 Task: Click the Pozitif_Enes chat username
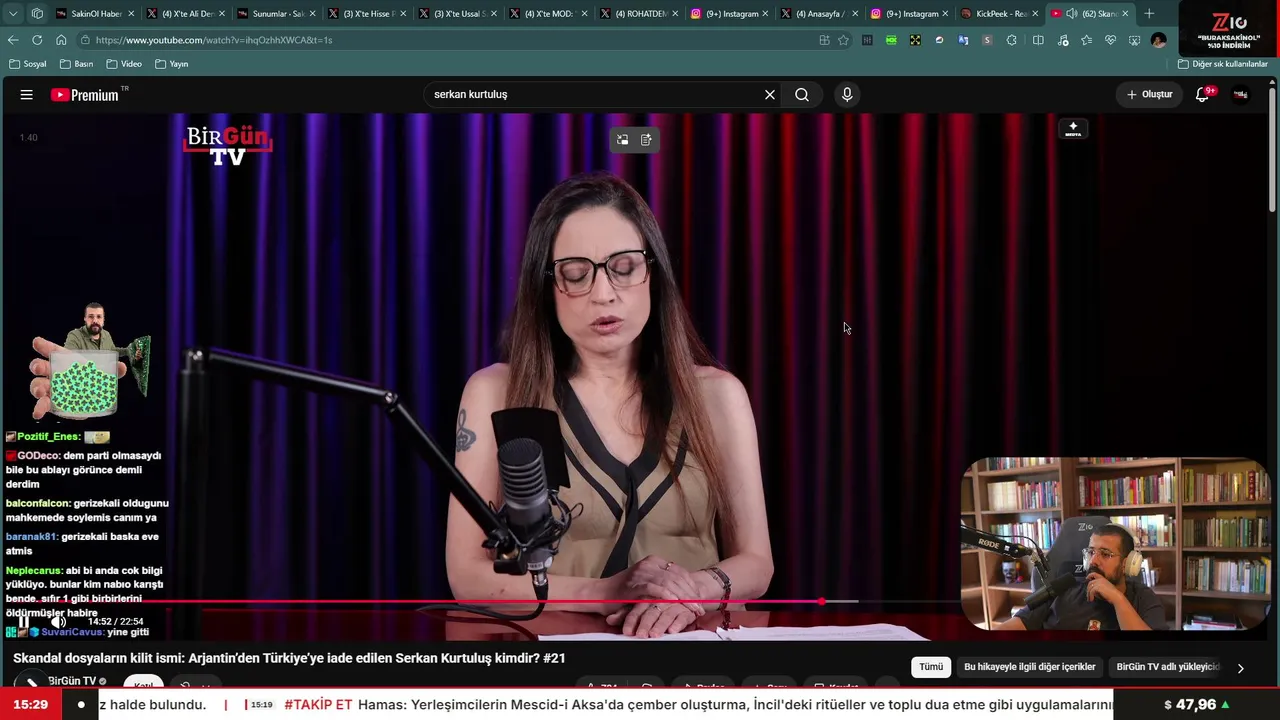(x=48, y=437)
